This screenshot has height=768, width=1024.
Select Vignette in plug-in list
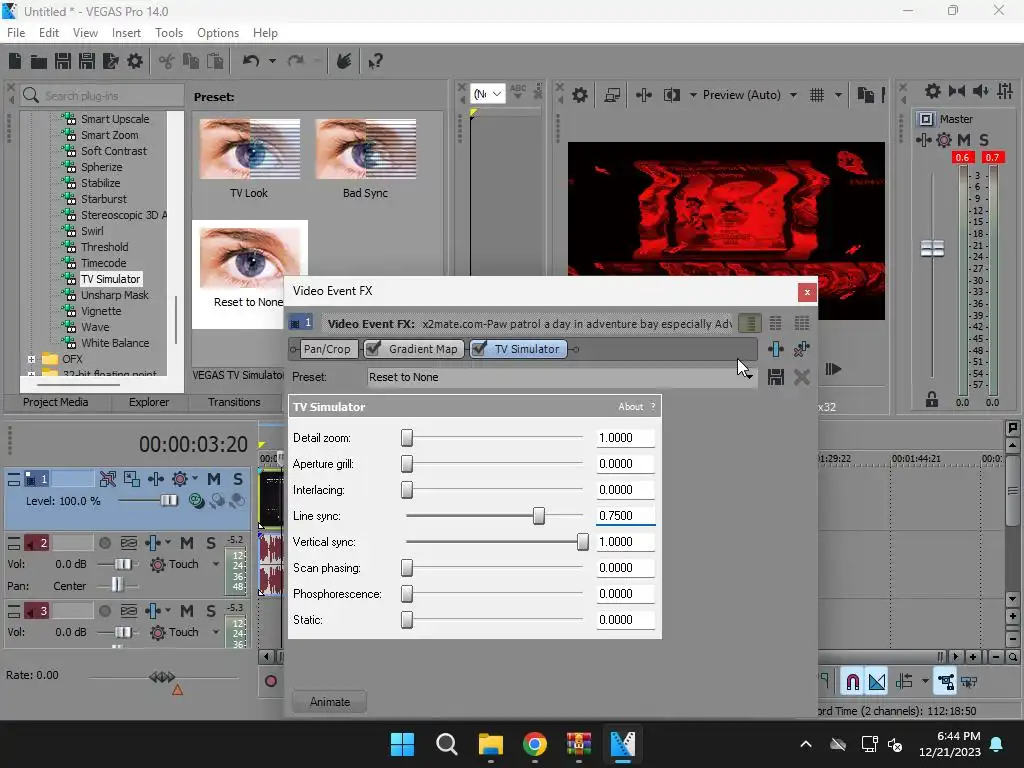pyautogui.click(x=101, y=311)
